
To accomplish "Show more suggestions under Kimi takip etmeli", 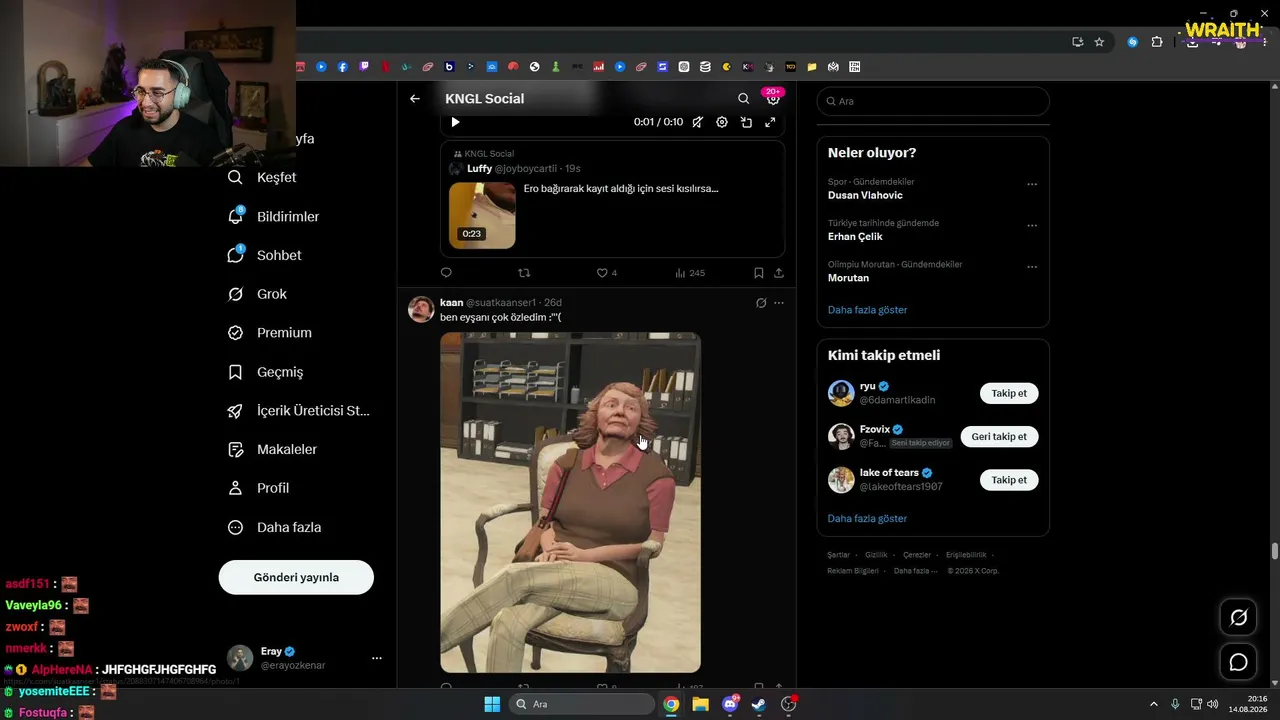I will pos(867,519).
